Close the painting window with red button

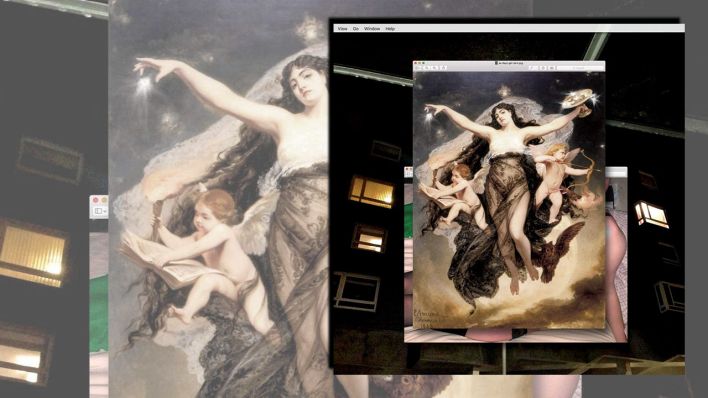pos(415,63)
